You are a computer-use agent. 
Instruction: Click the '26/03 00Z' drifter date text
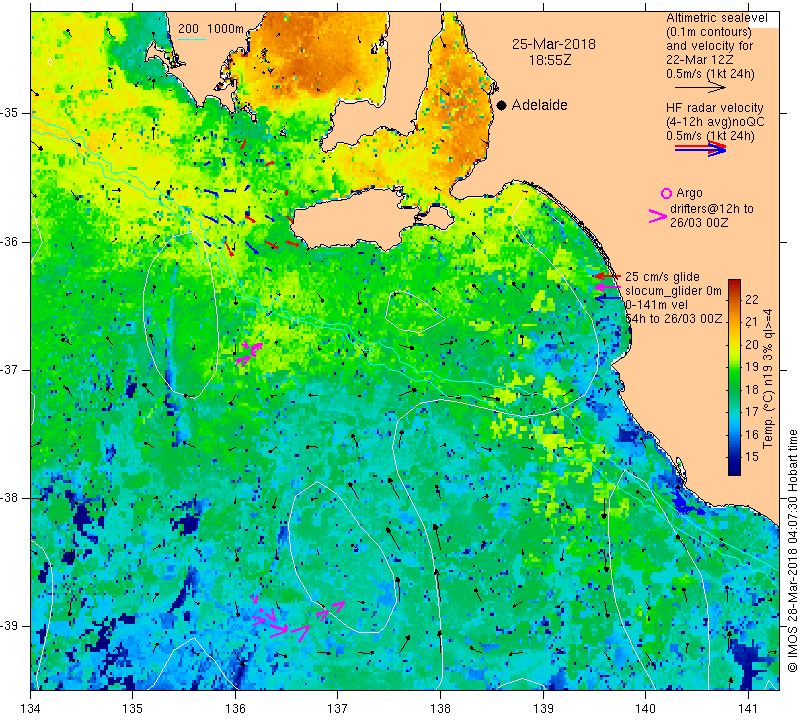pyautogui.click(x=699, y=223)
